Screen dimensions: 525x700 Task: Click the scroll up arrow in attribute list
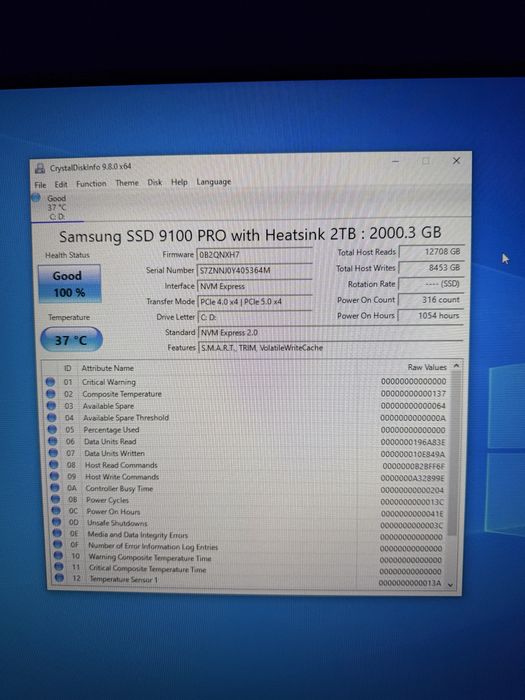tap(456, 366)
